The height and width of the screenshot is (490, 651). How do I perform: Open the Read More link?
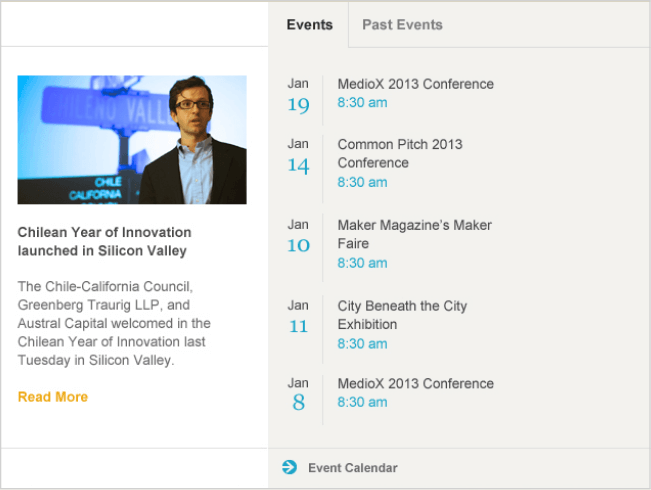coord(53,397)
